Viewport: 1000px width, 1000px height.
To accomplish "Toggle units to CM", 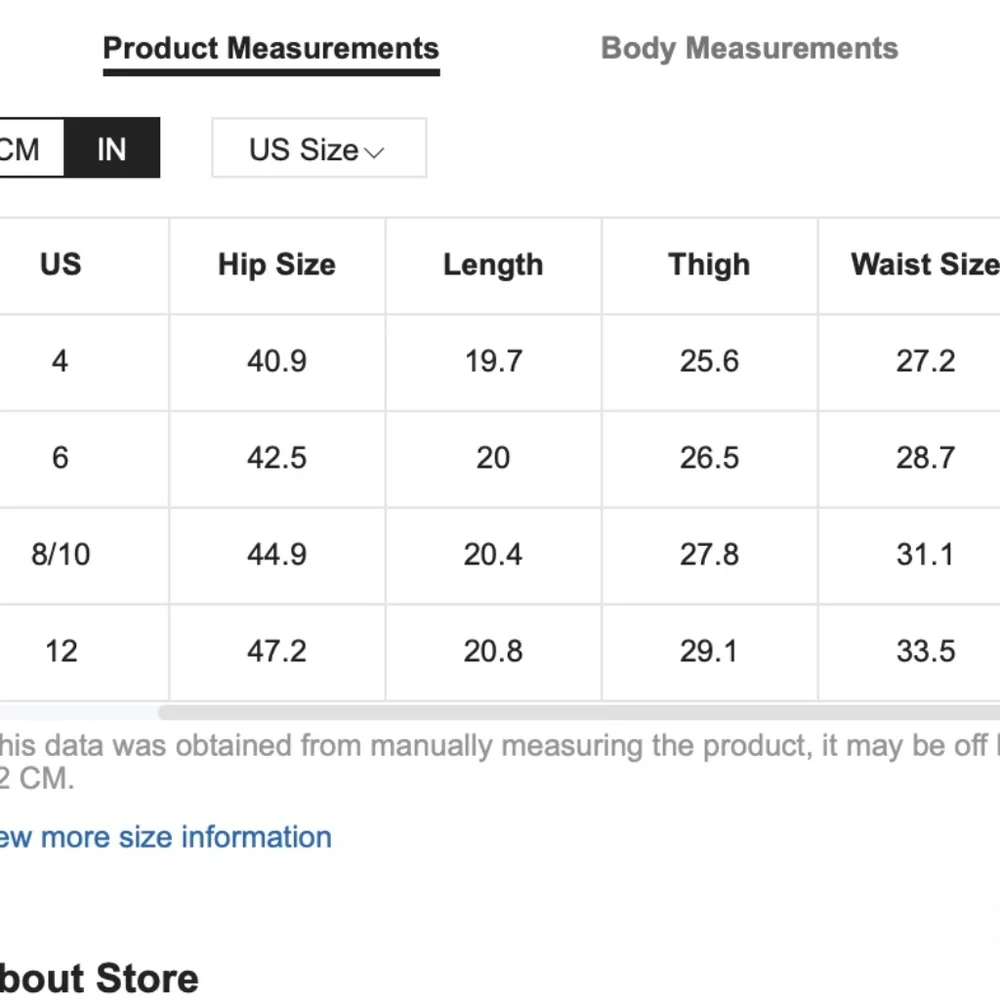I will (31, 148).
